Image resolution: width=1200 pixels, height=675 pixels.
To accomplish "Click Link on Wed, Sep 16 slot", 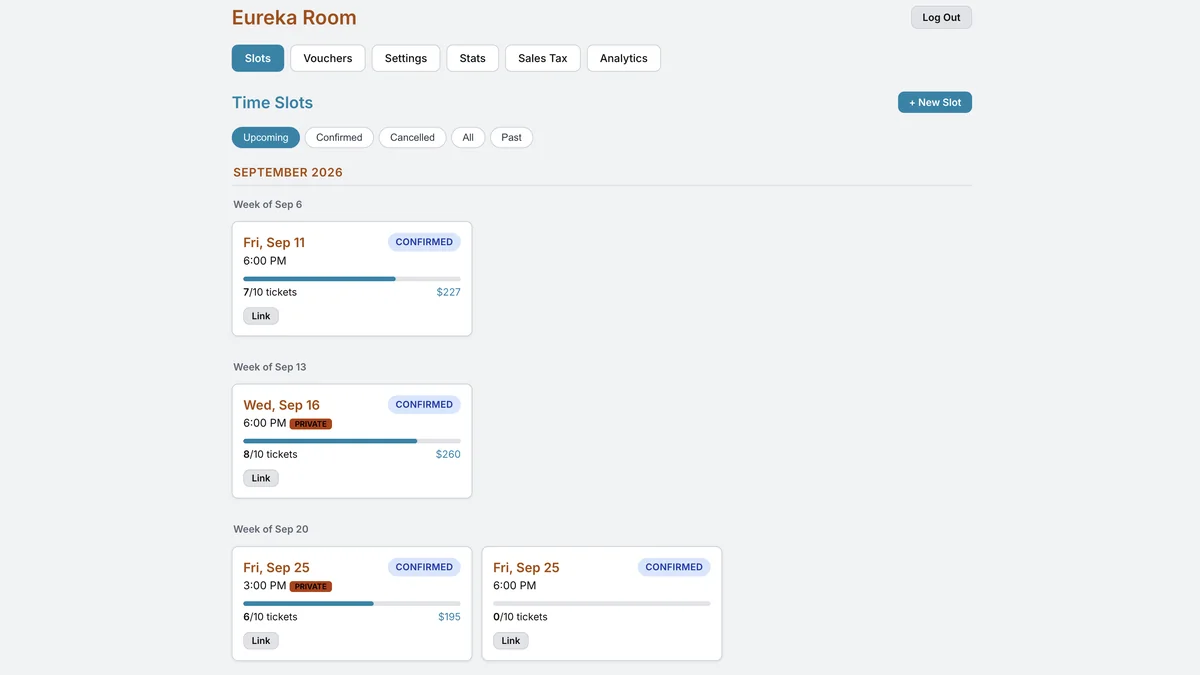I will [x=261, y=478].
